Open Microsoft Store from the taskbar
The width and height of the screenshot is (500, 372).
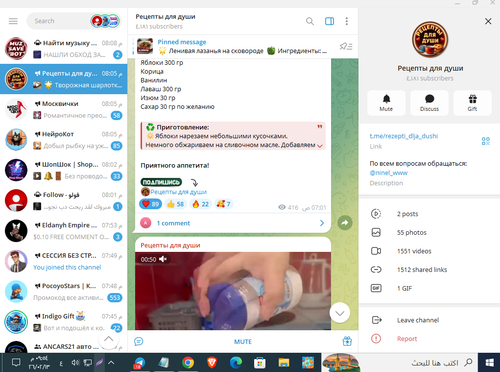(260, 363)
